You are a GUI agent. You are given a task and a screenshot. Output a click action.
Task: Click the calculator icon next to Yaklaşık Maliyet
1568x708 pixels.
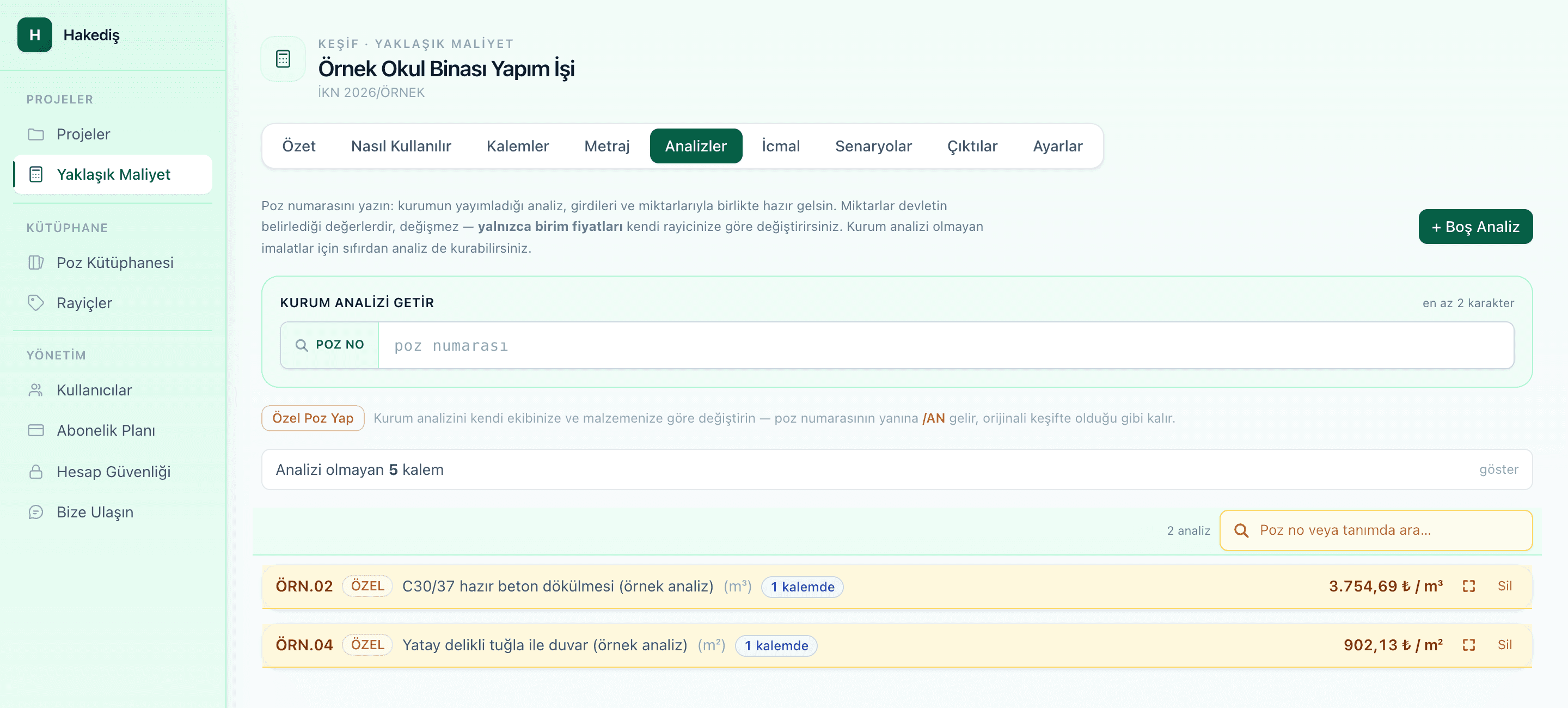[x=36, y=174]
